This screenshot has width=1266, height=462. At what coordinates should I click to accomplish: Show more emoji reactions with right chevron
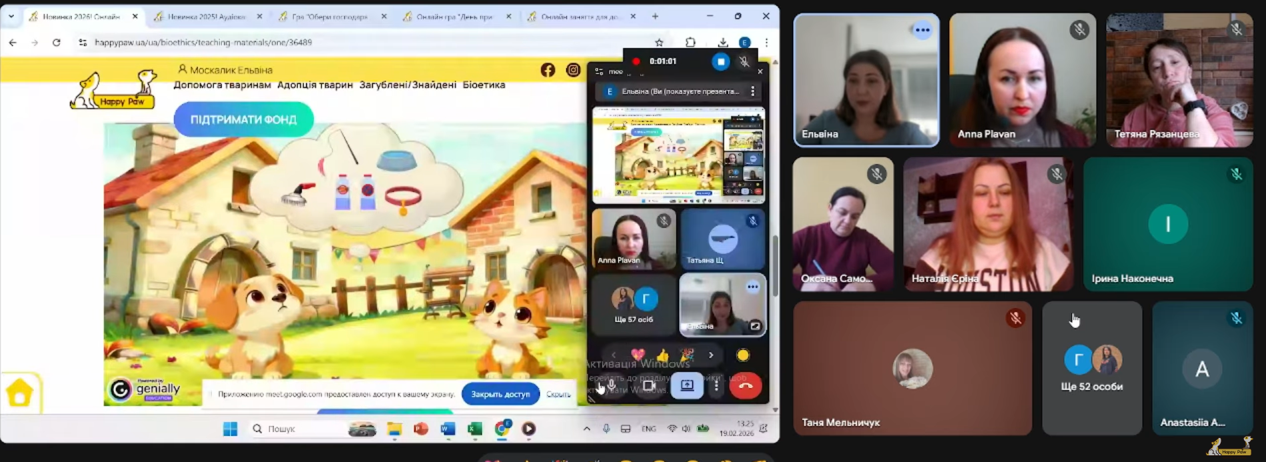pos(711,355)
